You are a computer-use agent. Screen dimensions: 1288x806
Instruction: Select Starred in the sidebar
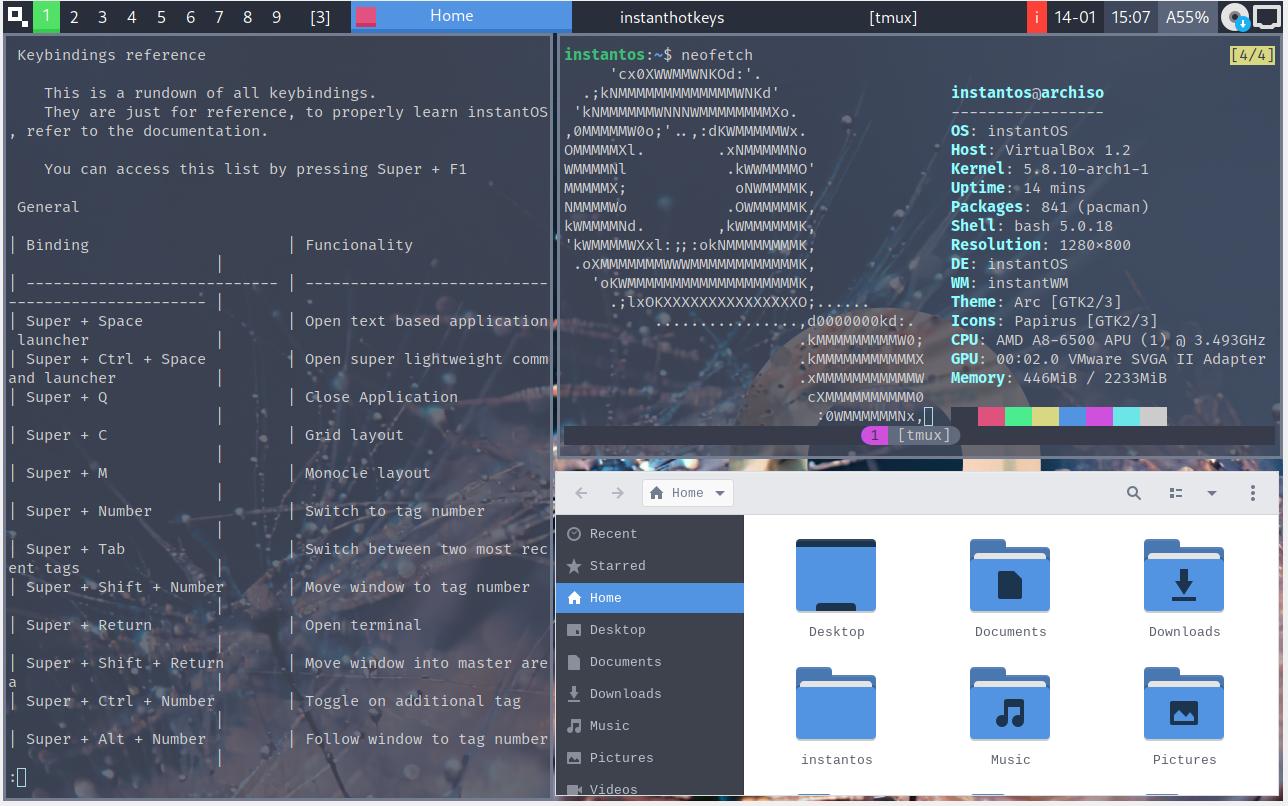pos(650,566)
